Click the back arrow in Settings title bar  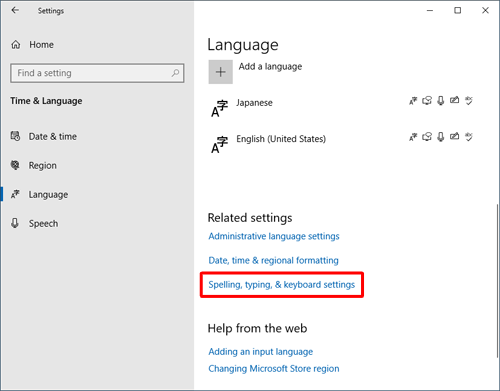point(15,10)
